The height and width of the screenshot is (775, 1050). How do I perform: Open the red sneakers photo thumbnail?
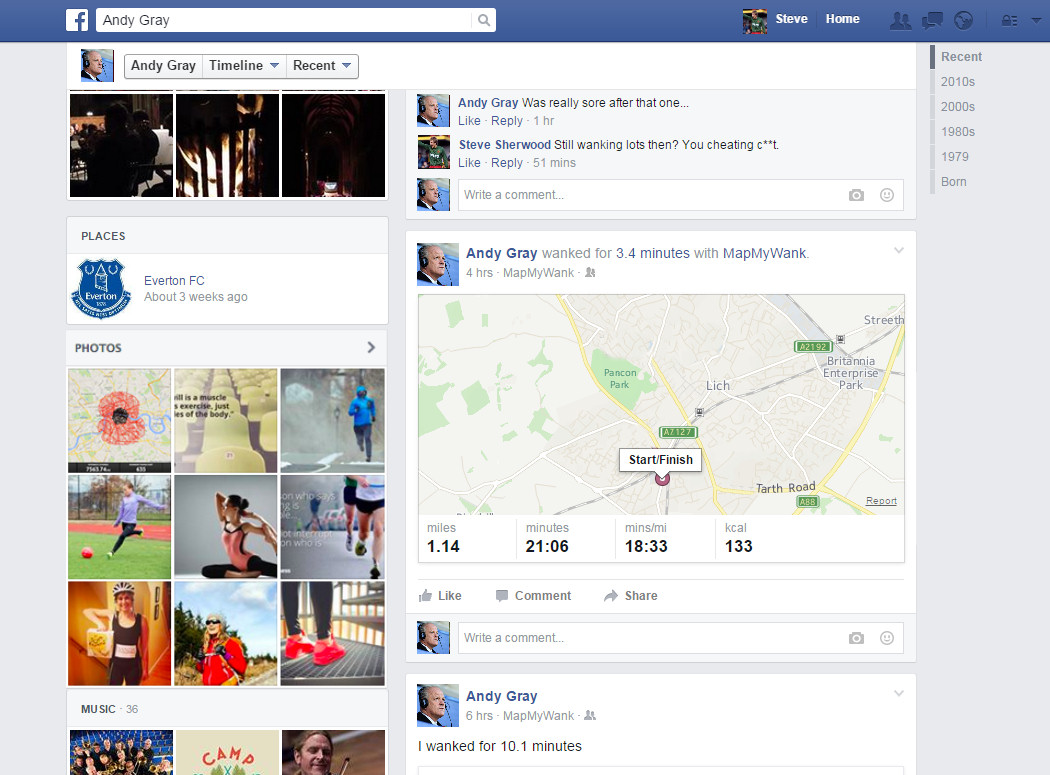pos(332,633)
